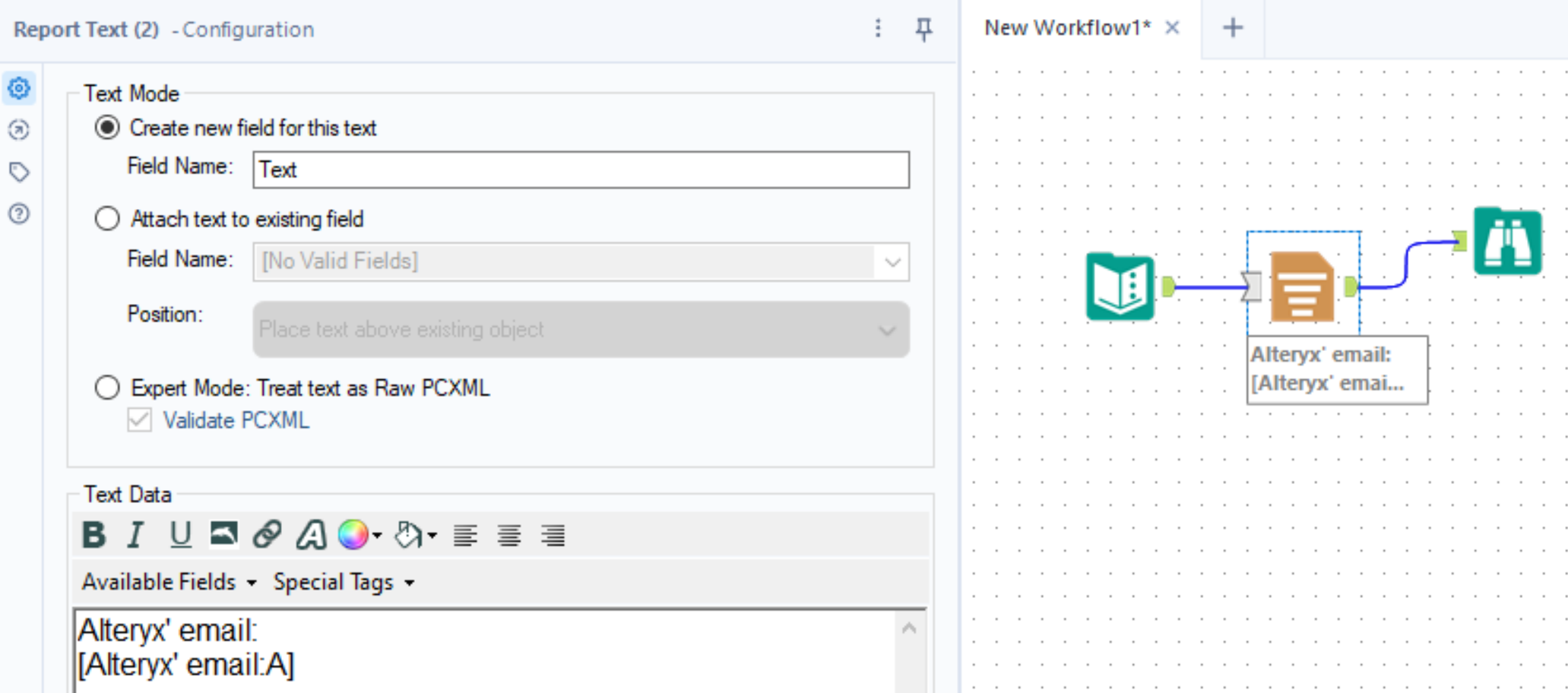
Task: Open the Configuration gear in the sidebar
Action: pyautogui.click(x=19, y=88)
